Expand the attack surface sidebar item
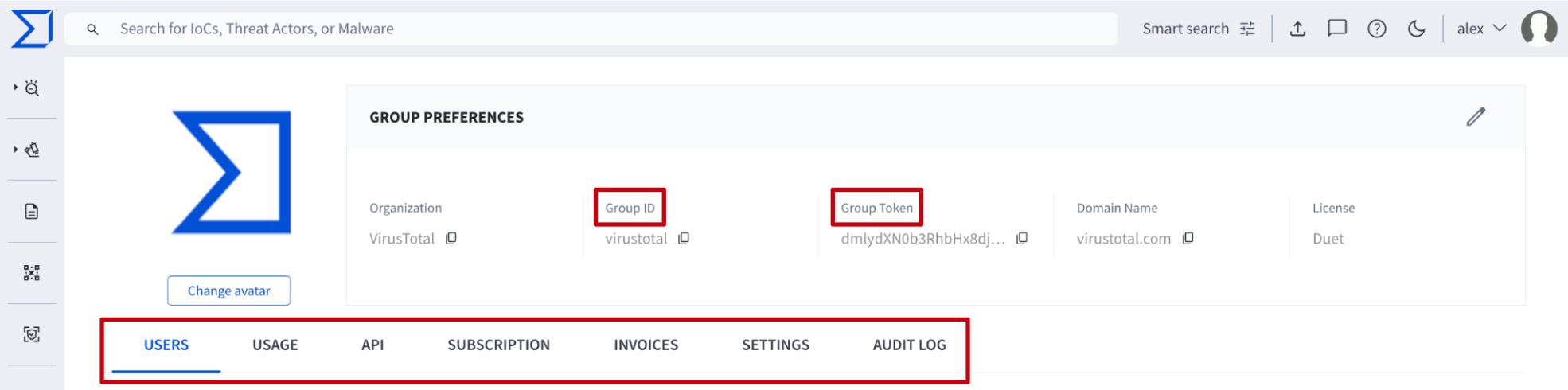This screenshot has width=1568, height=390. [28, 150]
